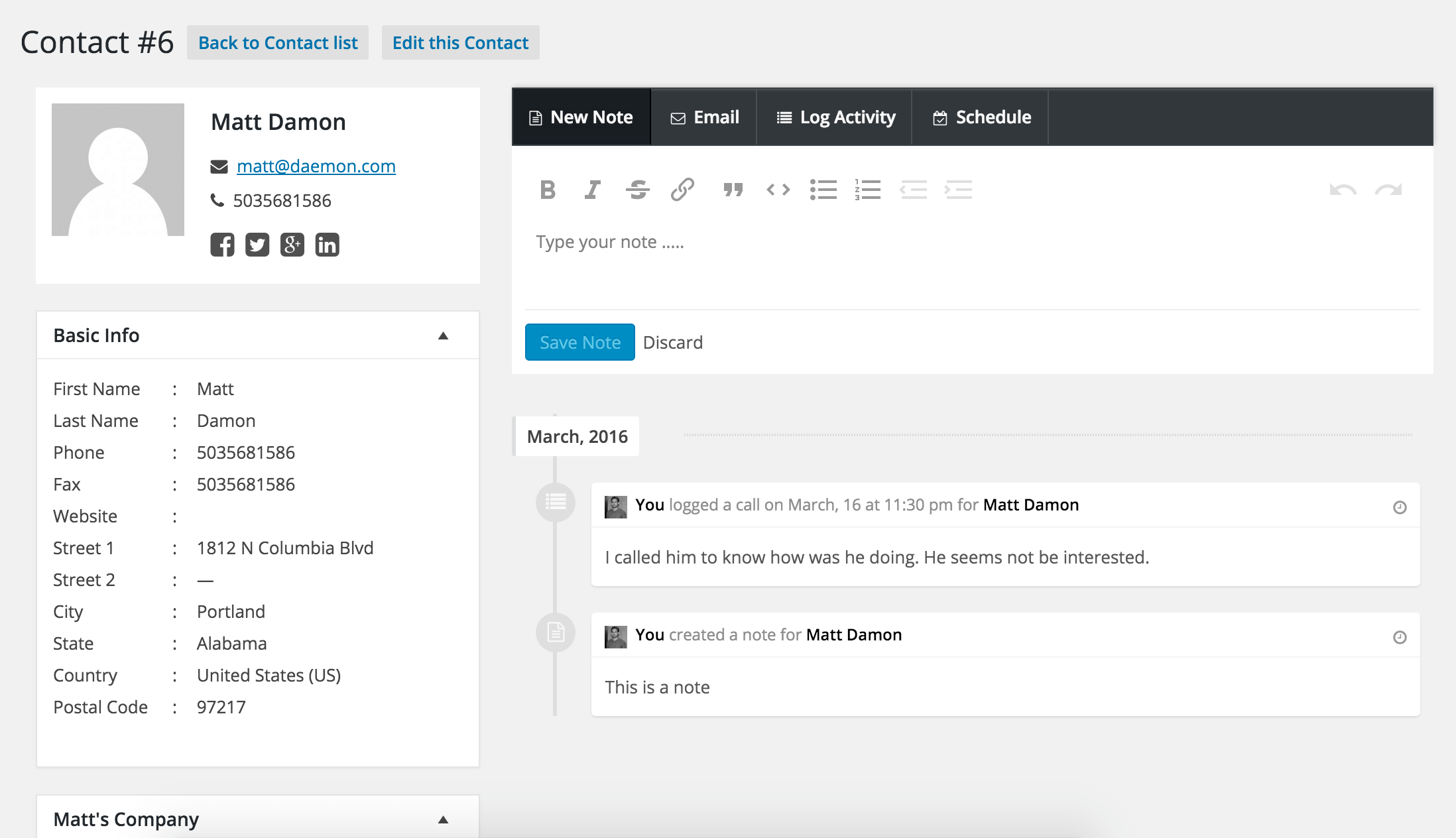Viewport: 1456px width, 838px height.
Task: Open the Twitter profile icon
Action: [257, 245]
